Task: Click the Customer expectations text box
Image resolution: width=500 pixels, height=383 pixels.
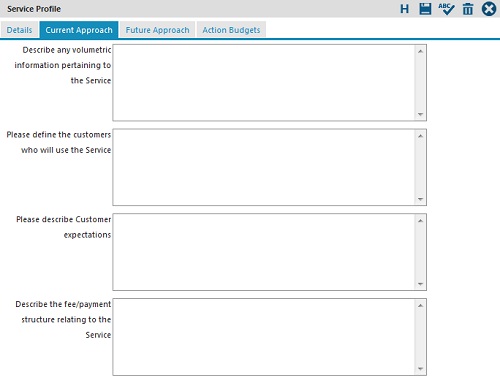Action: click(269, 252)
